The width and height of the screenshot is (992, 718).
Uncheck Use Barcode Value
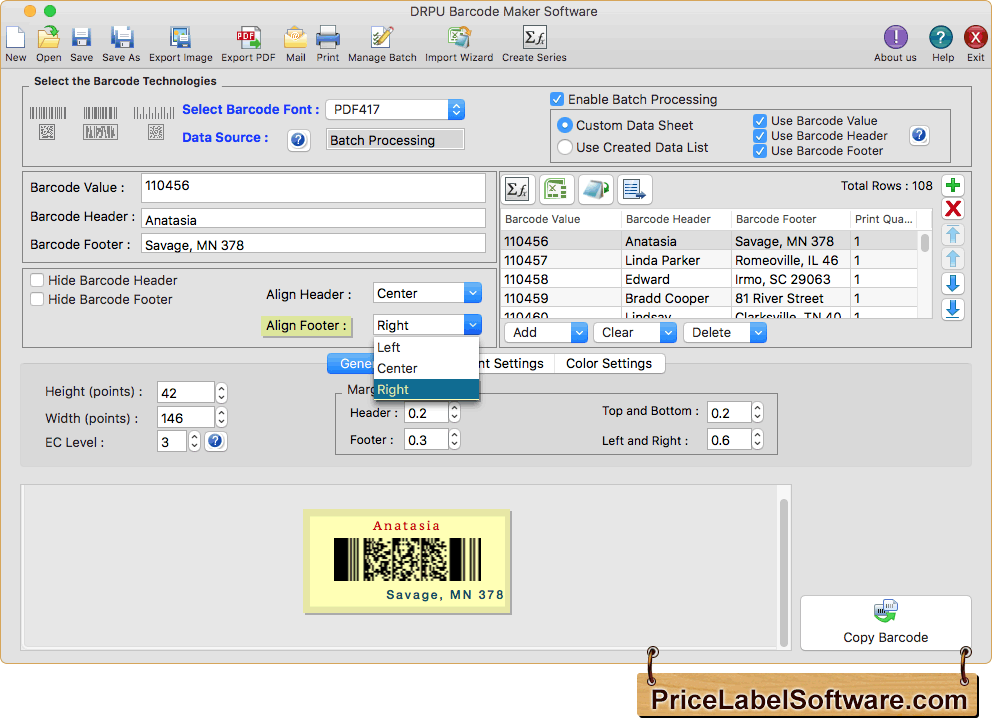click(x=760, y=120)
